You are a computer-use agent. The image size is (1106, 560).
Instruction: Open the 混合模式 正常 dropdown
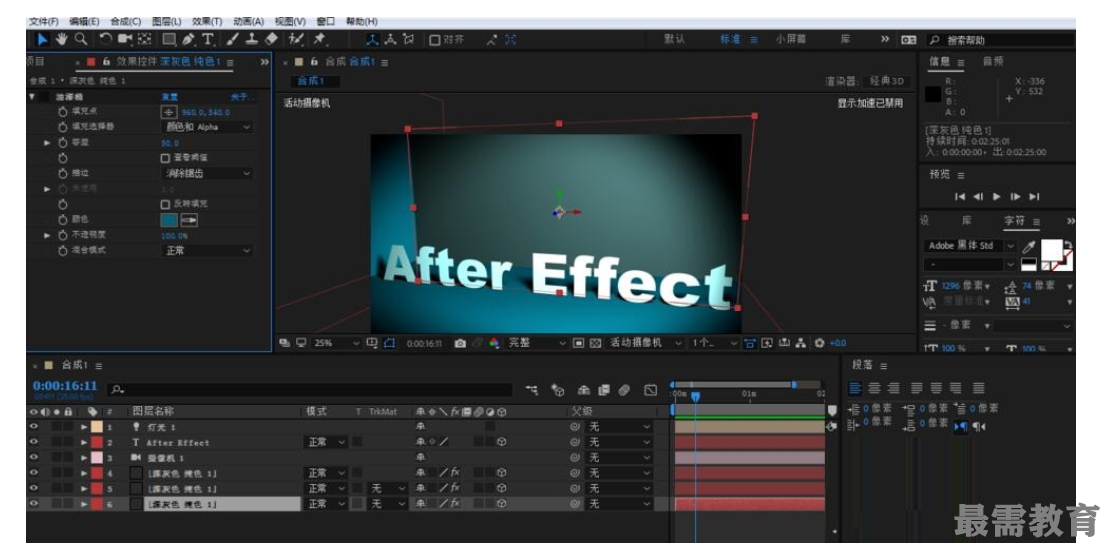pyautogui.click(x=207, y=251)
